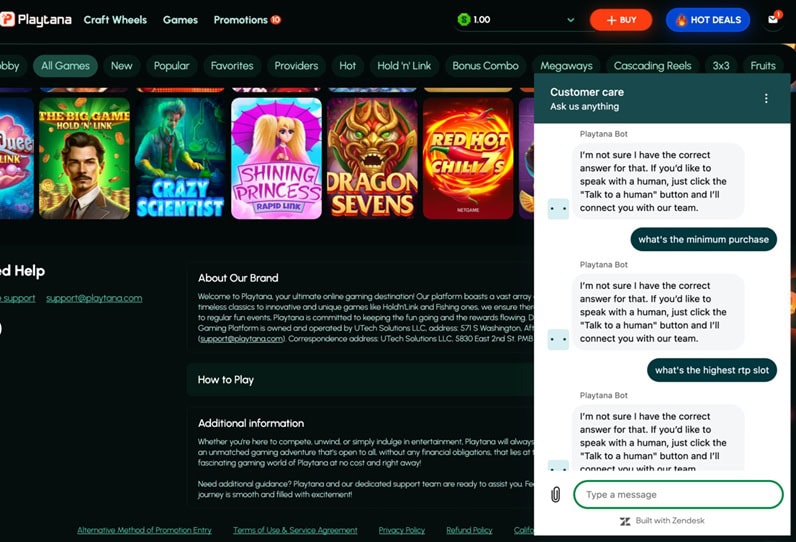
Task: Click the attachment paperclip icon
Action: [x=556, y=494]
